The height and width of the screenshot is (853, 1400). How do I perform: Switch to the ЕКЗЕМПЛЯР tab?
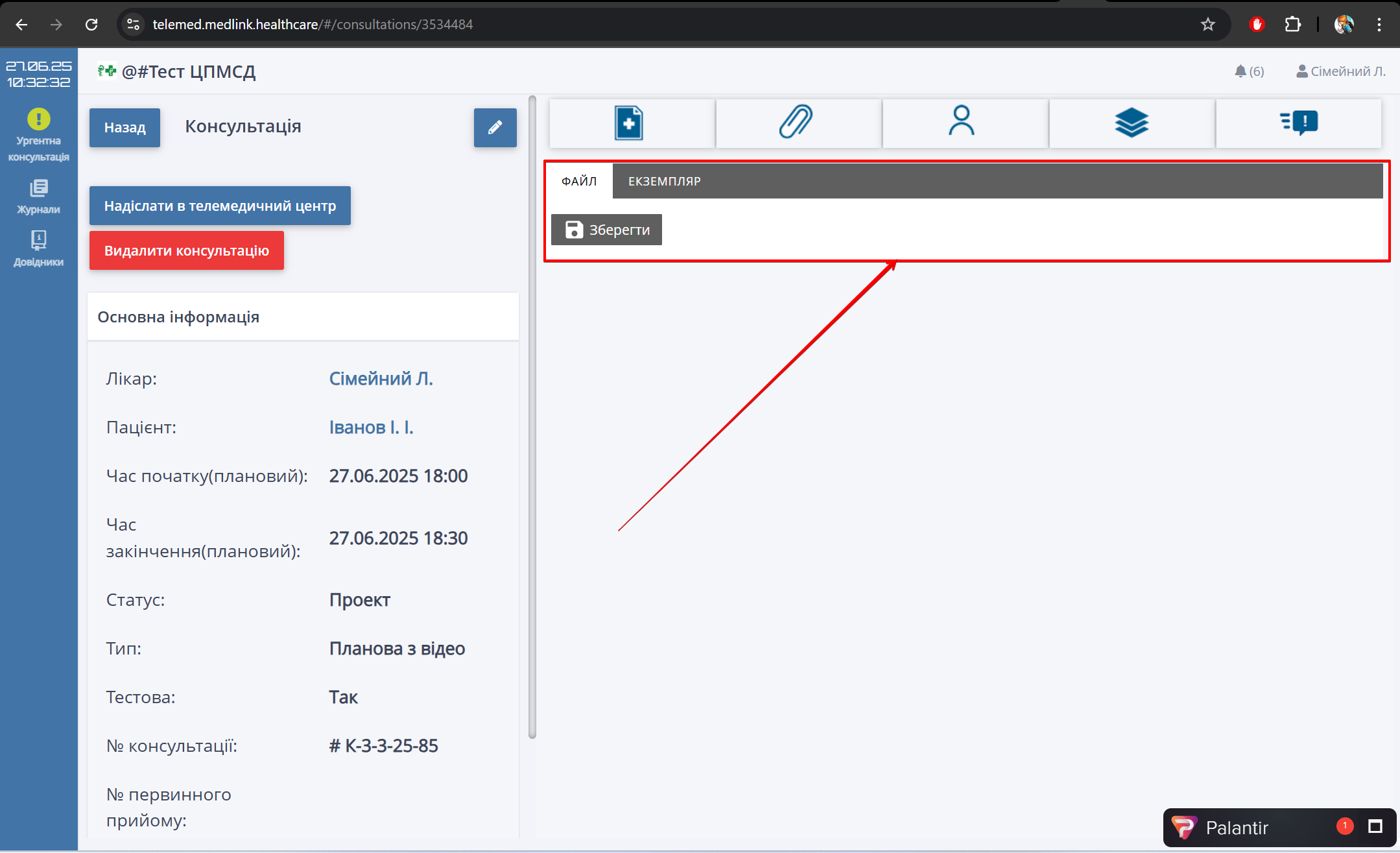664,181
